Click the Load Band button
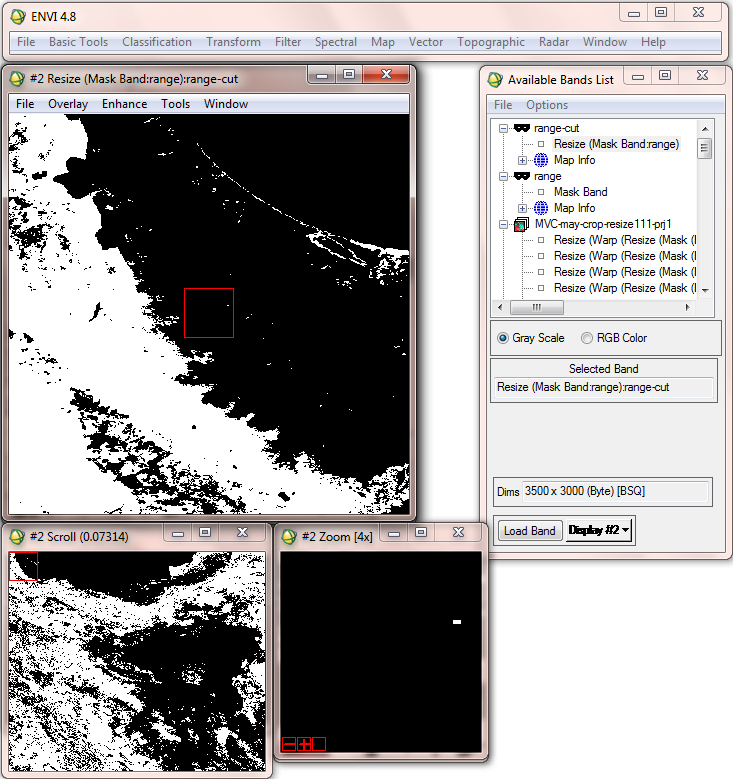The height and width of the screenshot is (779, 733). click(530, 531)
